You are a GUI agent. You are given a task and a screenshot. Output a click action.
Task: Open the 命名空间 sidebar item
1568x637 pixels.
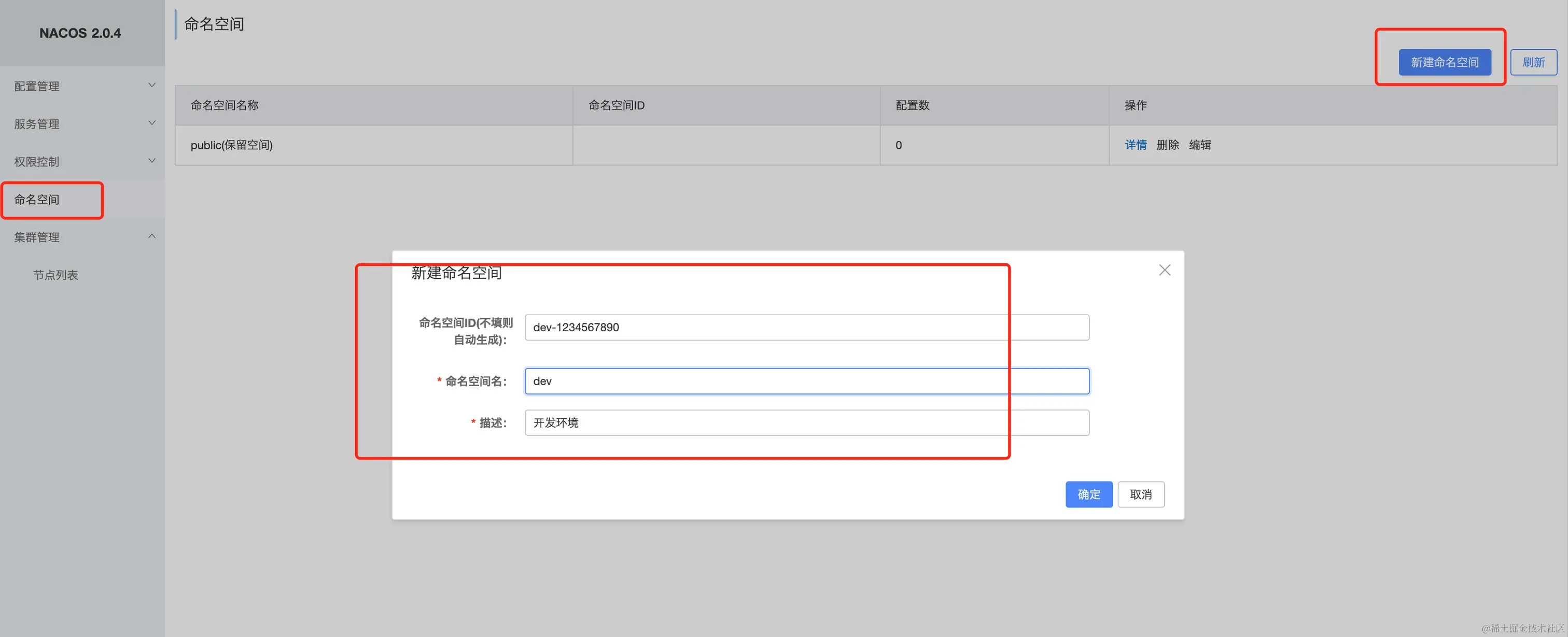click(x=37, y=200)
